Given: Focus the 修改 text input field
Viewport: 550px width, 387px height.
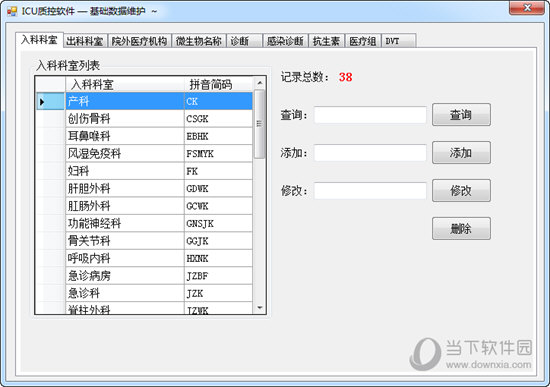Looking at the screenshot, I should (x=370, y=191).
